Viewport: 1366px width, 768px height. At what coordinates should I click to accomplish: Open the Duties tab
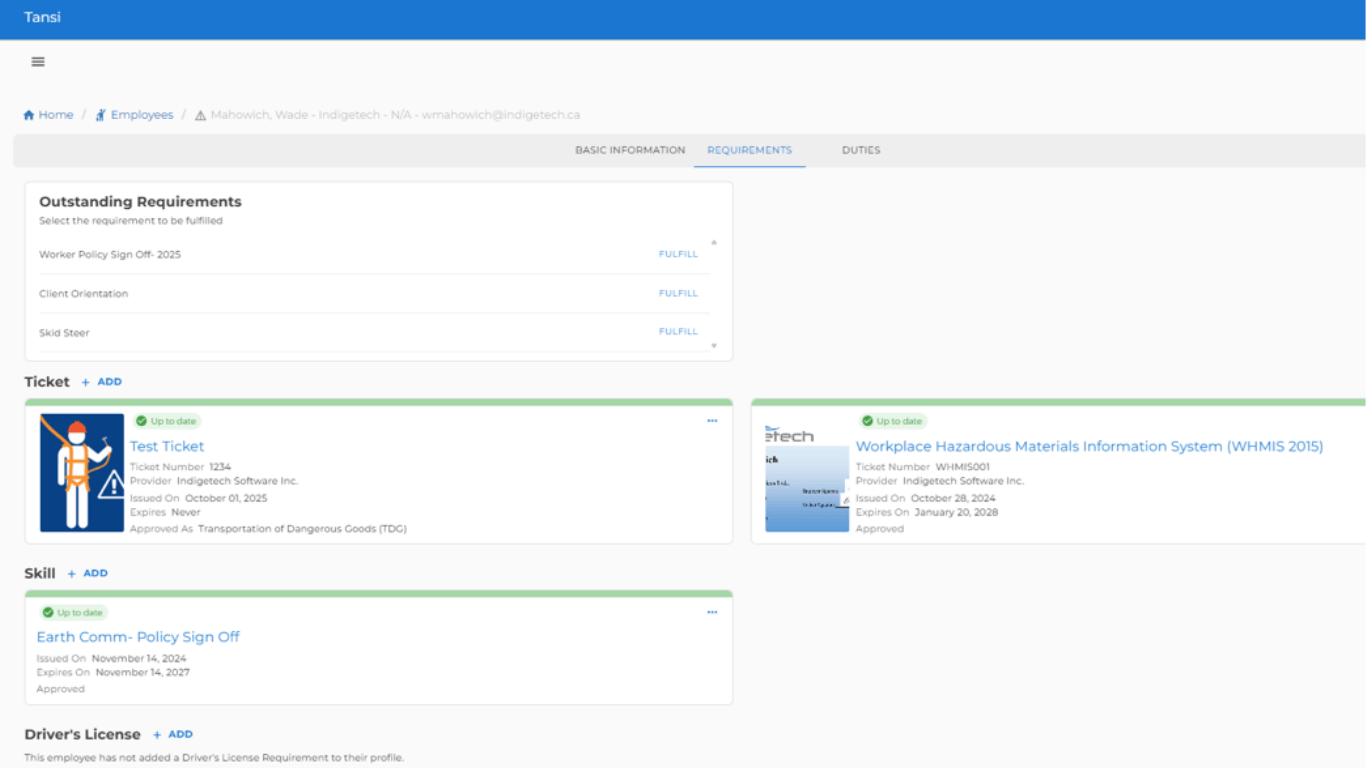click(x=861, y=150)
